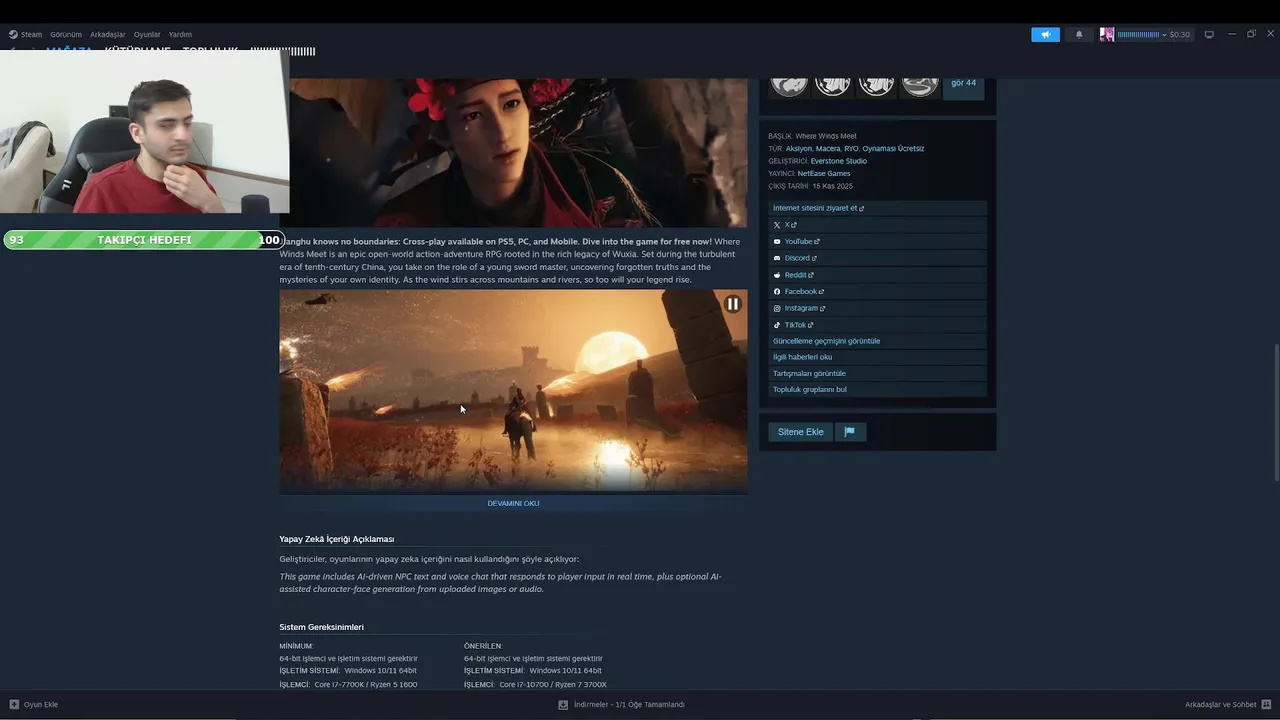This screenshot has height=720, width=1280.
Task: Click the flag report icon button
Action: click(x=850, y=432)
